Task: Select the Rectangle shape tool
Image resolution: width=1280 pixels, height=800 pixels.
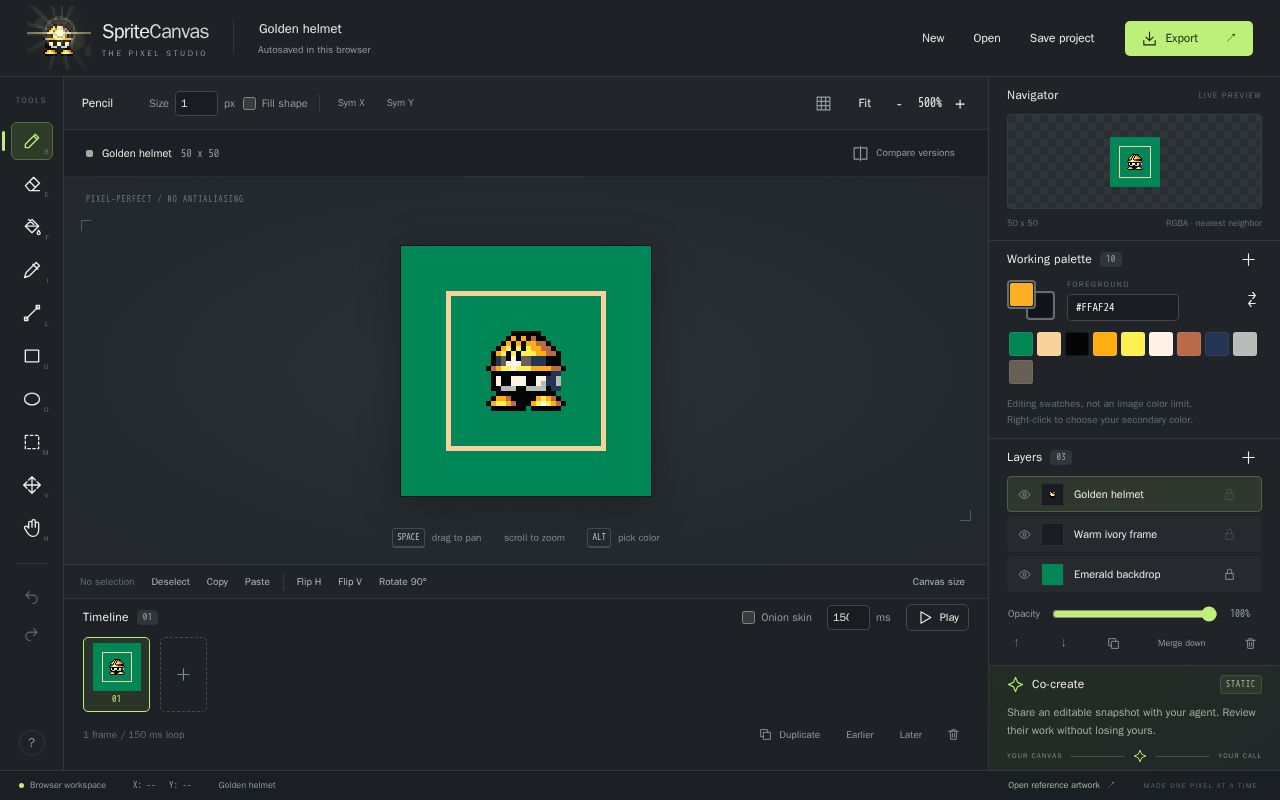Action: pos(32,356)
